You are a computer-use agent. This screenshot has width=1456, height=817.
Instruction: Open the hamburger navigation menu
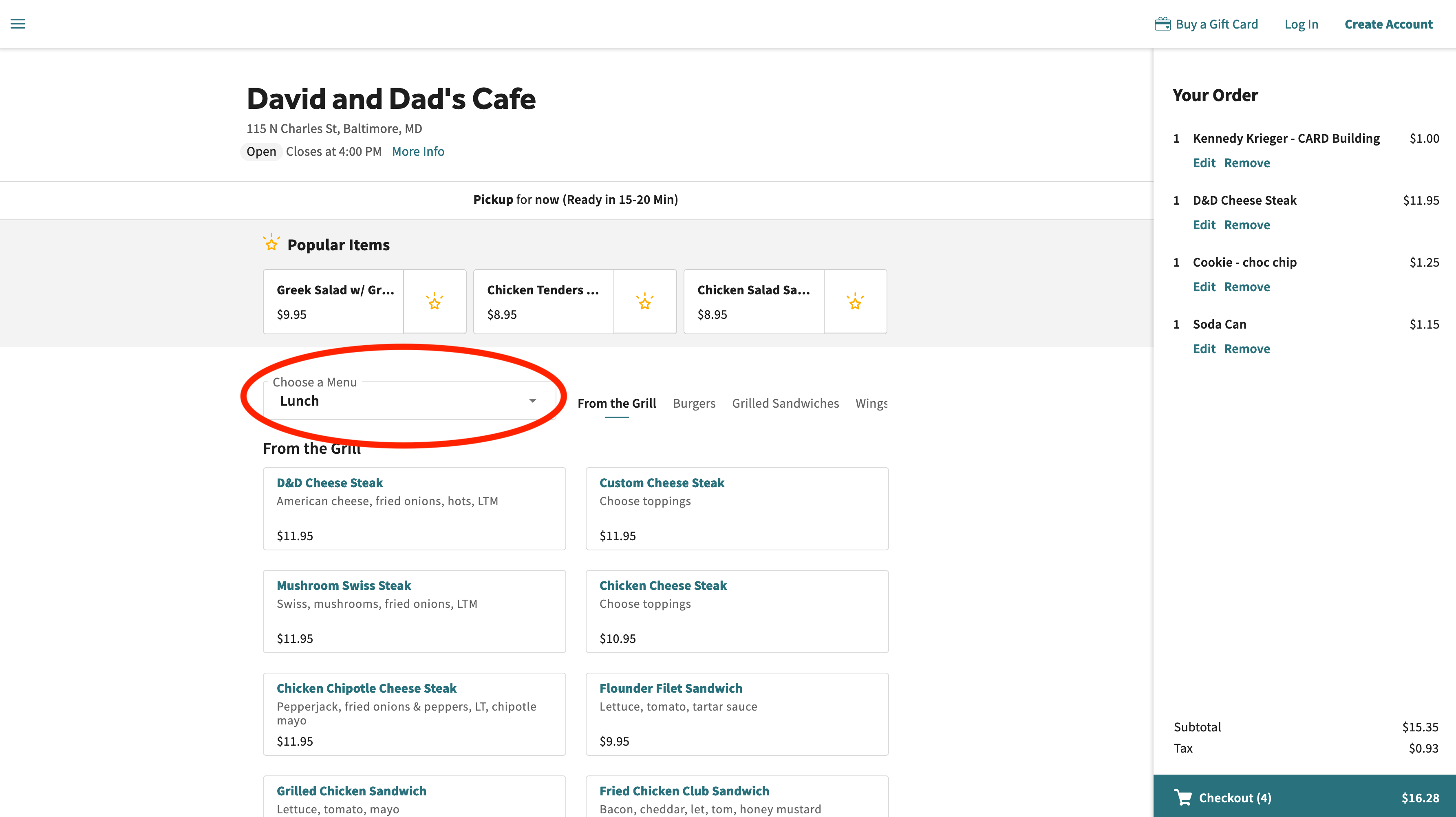point(18,24)
